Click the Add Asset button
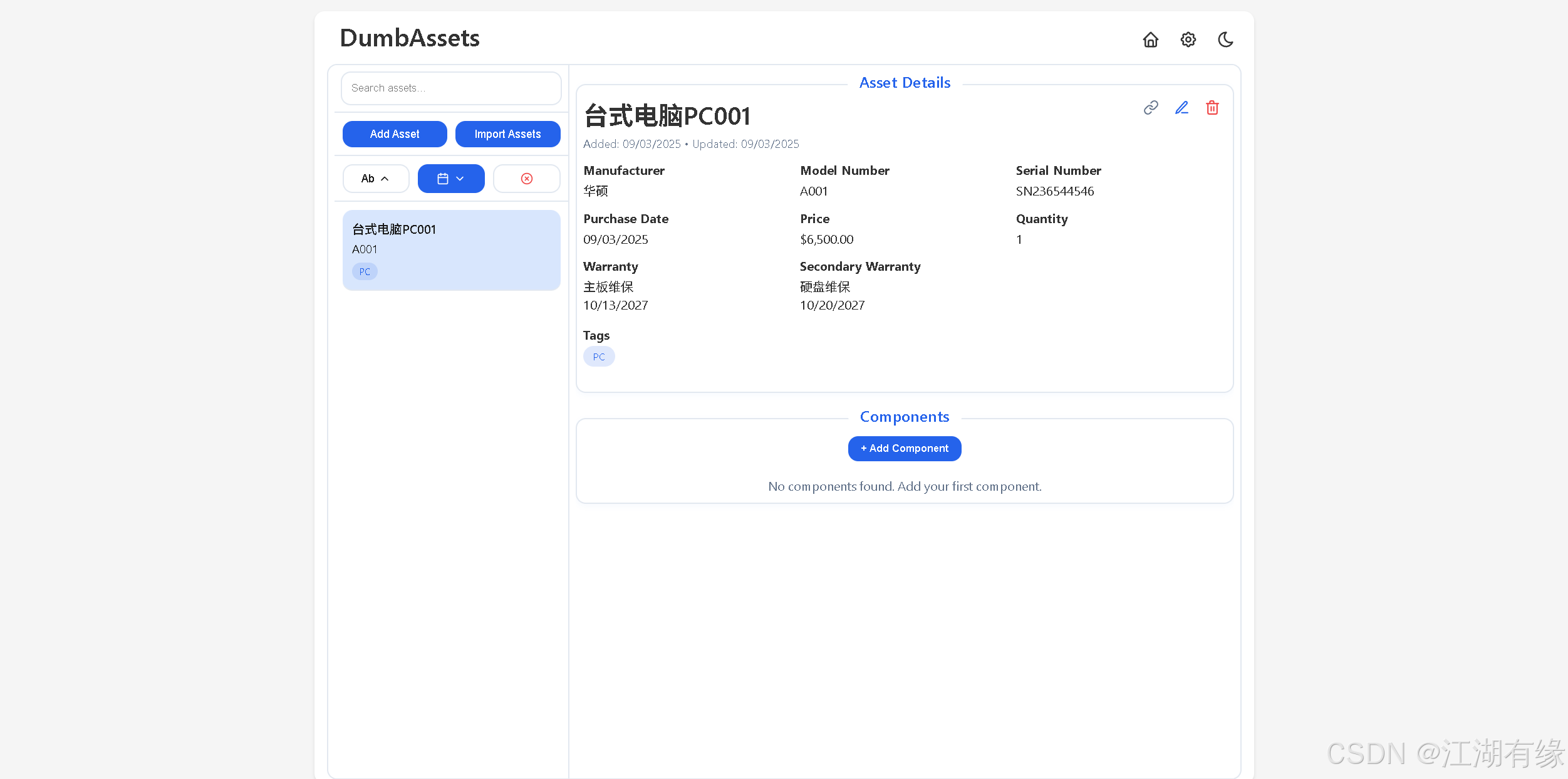 pyautogui.click(x=395, y=134)
